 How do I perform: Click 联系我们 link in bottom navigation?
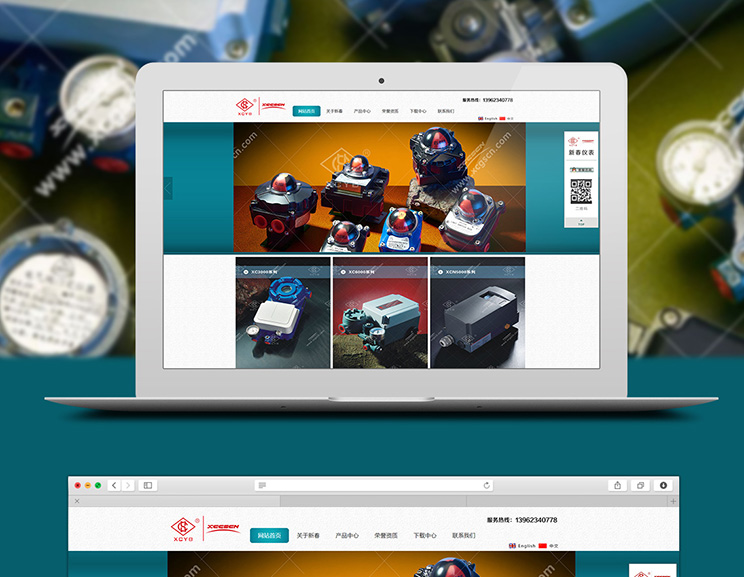pos(464,536)
